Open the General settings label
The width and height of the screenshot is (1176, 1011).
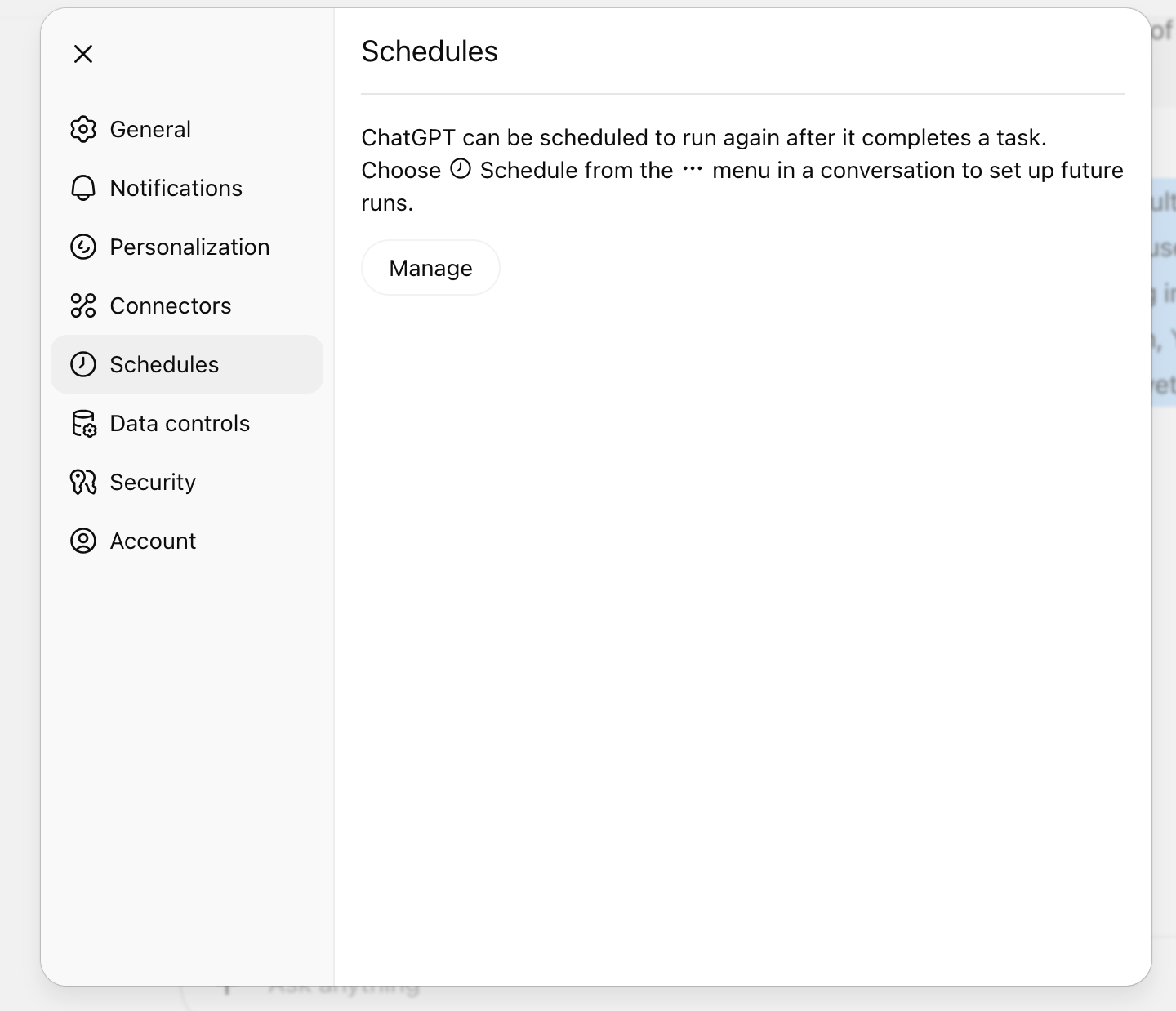coord(150,129)
